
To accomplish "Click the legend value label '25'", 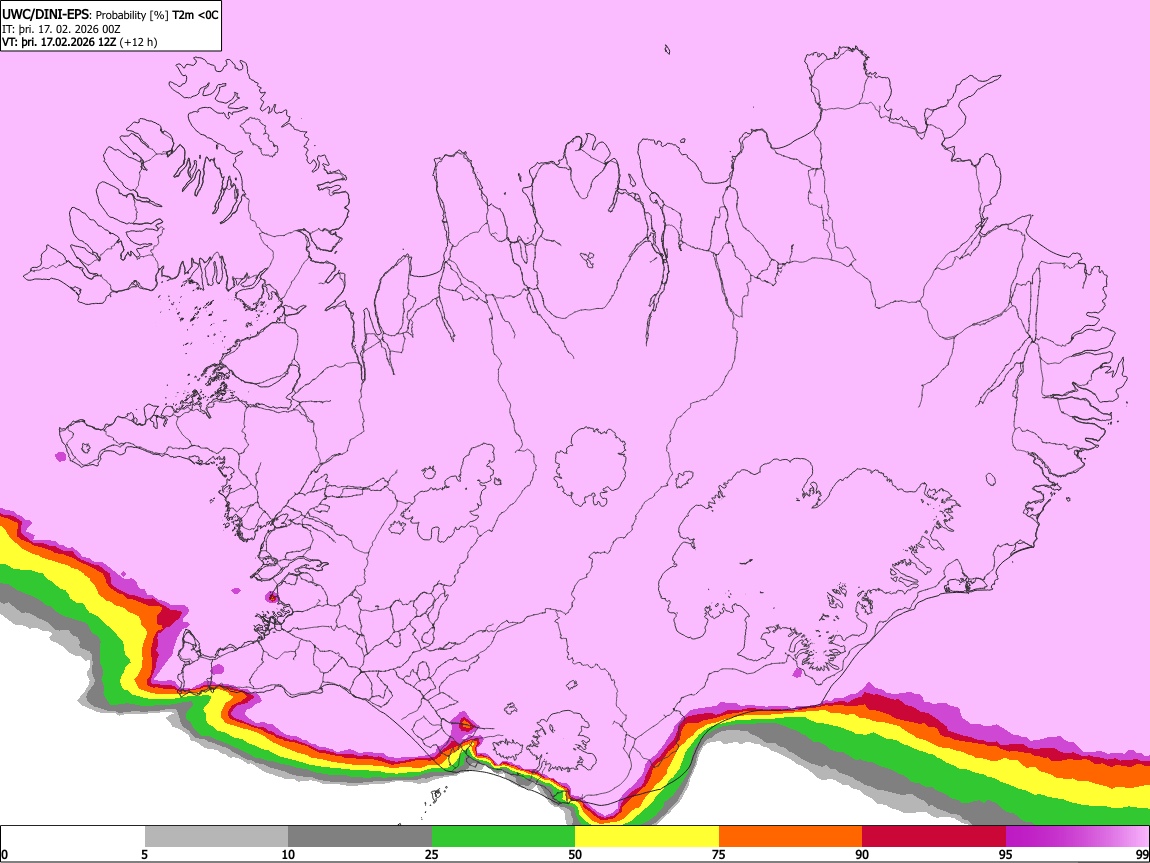I will [x=431, y=854].
